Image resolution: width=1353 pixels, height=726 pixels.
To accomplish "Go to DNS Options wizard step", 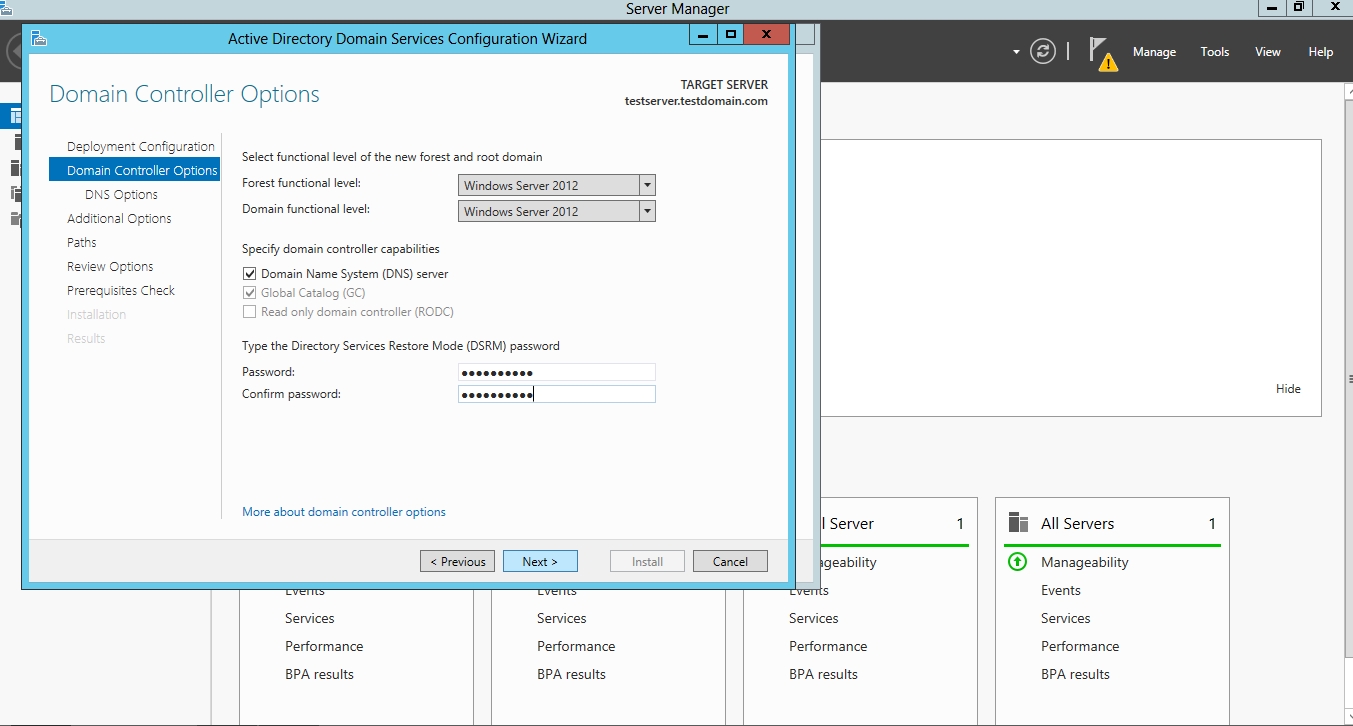I will click(121, 195).
